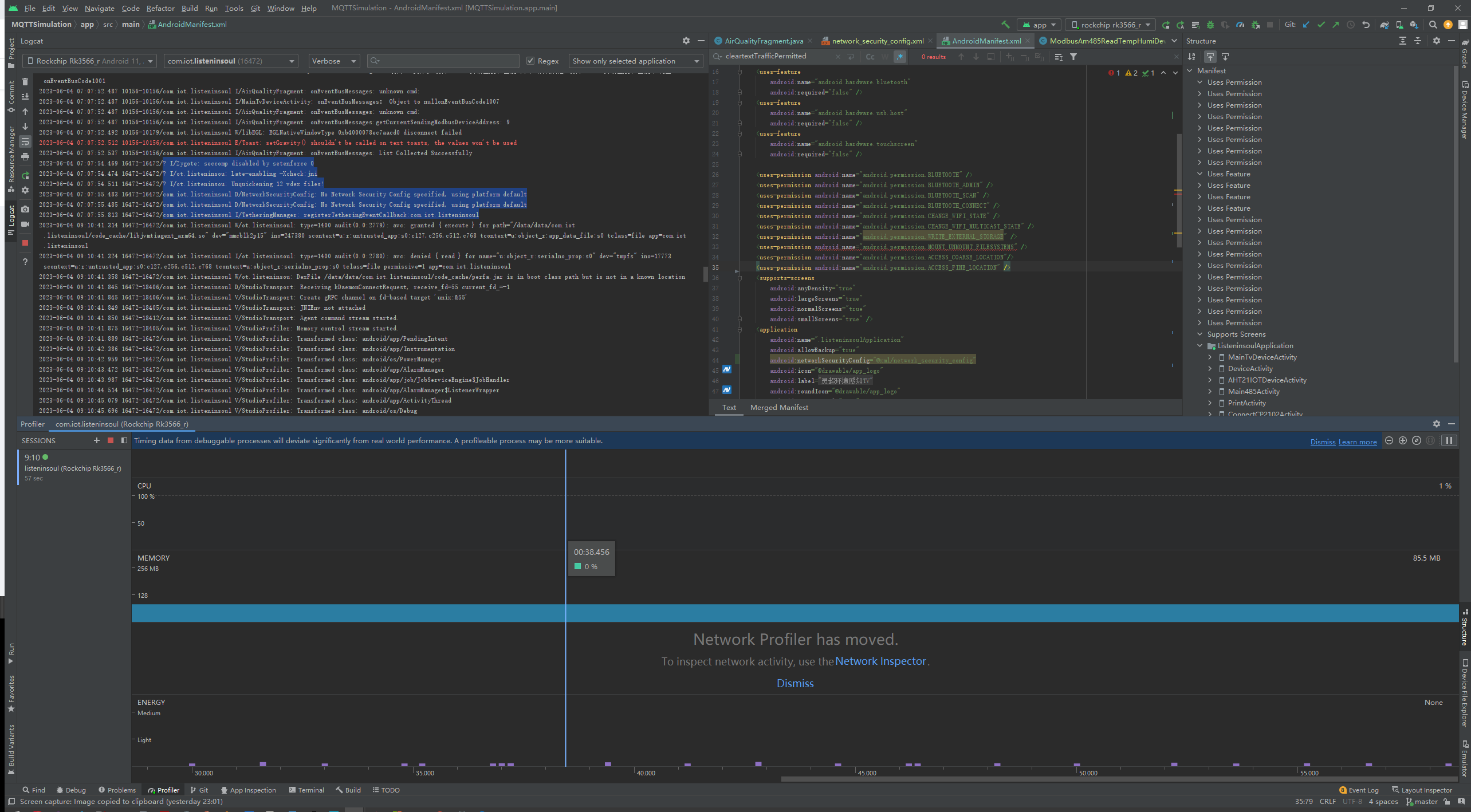Open the Navigate menu

coord(99,8)
